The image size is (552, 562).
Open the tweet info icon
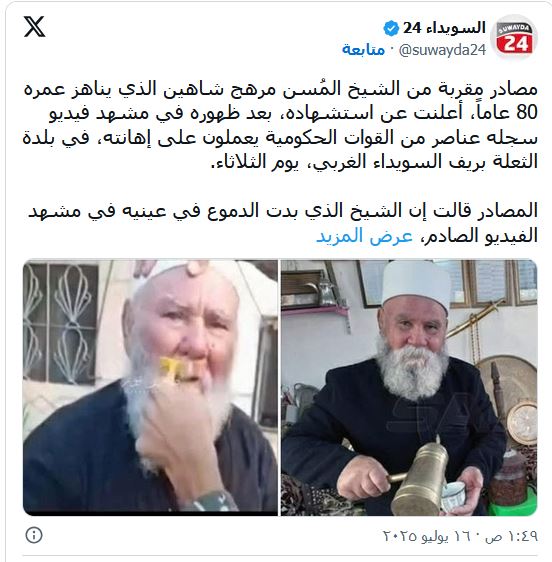[x=34, y=535]
